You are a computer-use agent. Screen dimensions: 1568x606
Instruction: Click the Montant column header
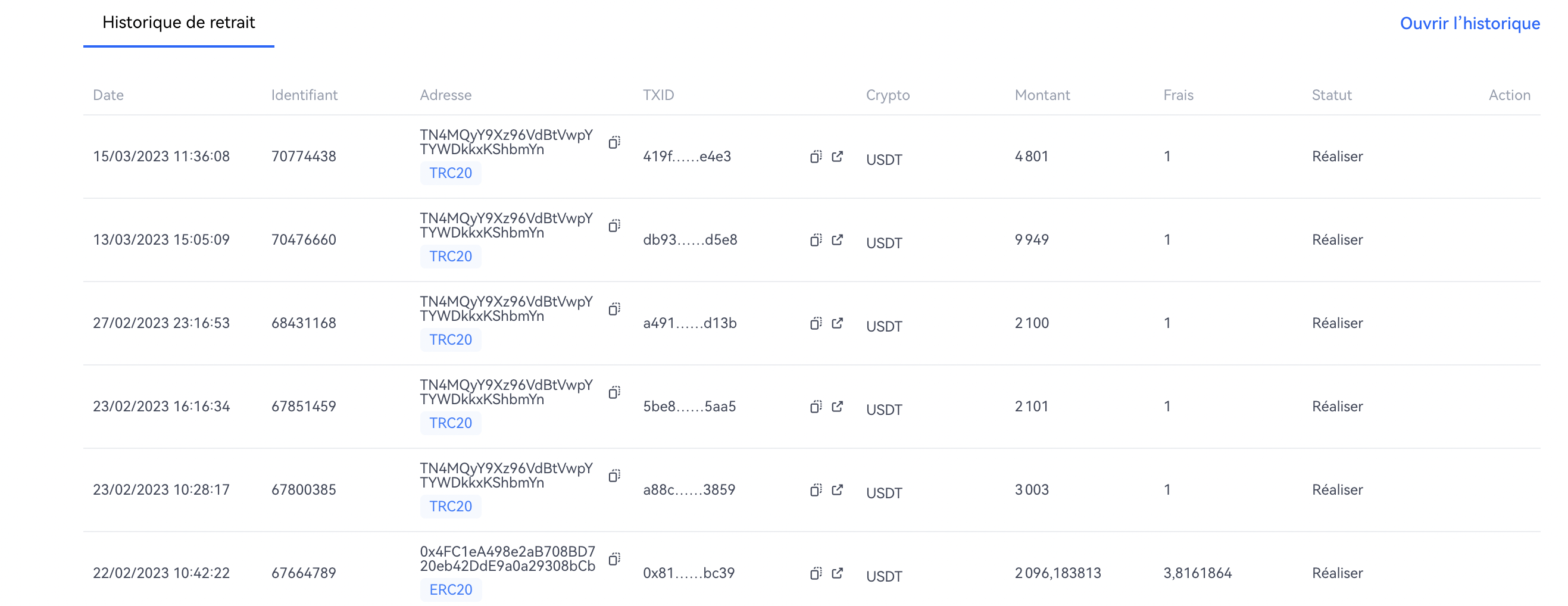click(x=1042, y=95)
